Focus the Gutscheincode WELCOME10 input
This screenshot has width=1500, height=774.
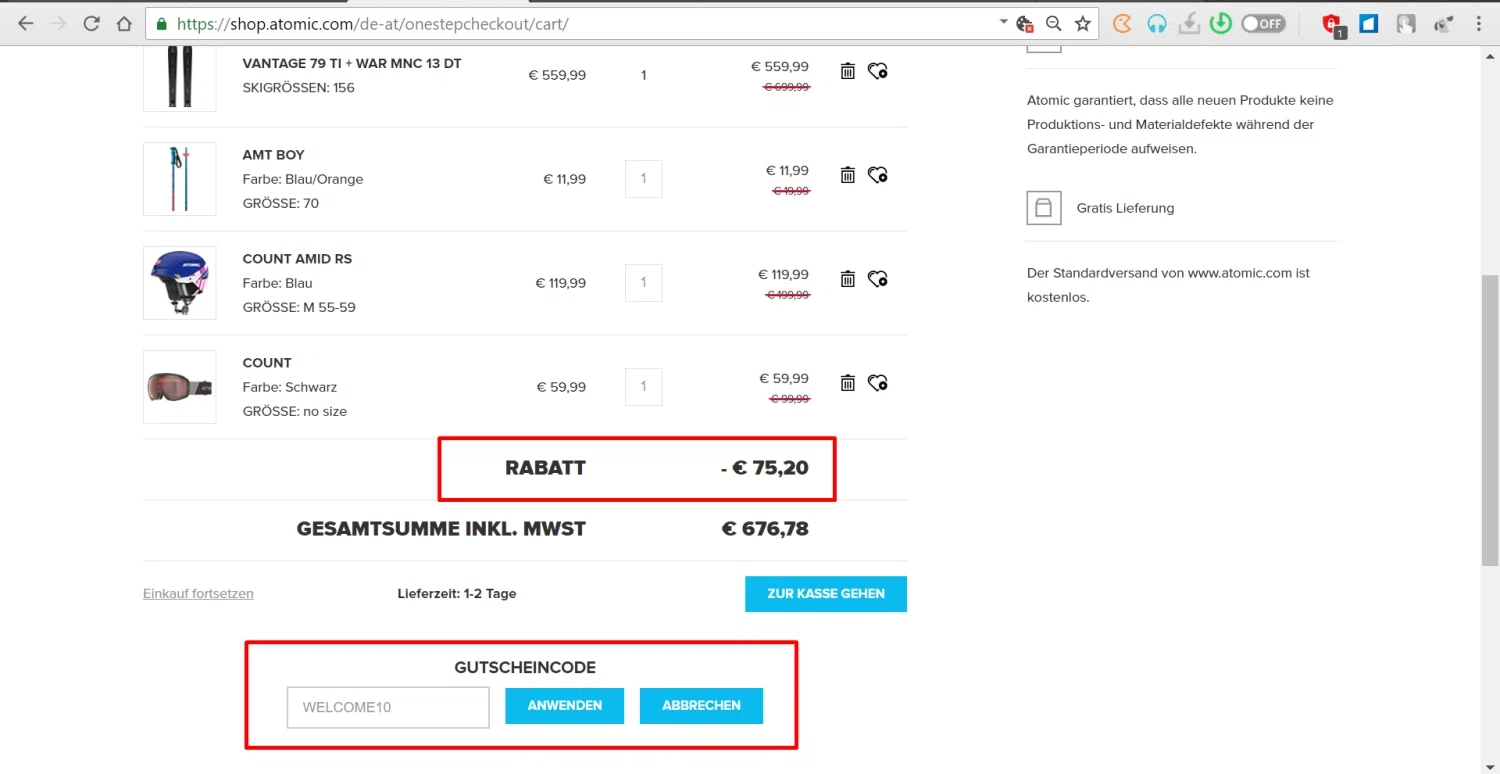pyautogui.click(x=388, y=707)
